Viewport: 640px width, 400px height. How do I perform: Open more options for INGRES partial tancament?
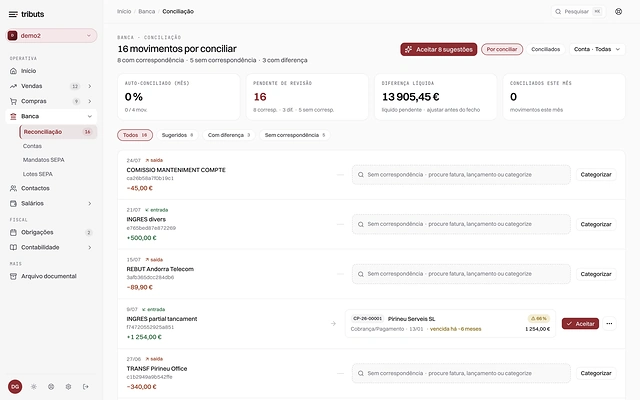609,324
